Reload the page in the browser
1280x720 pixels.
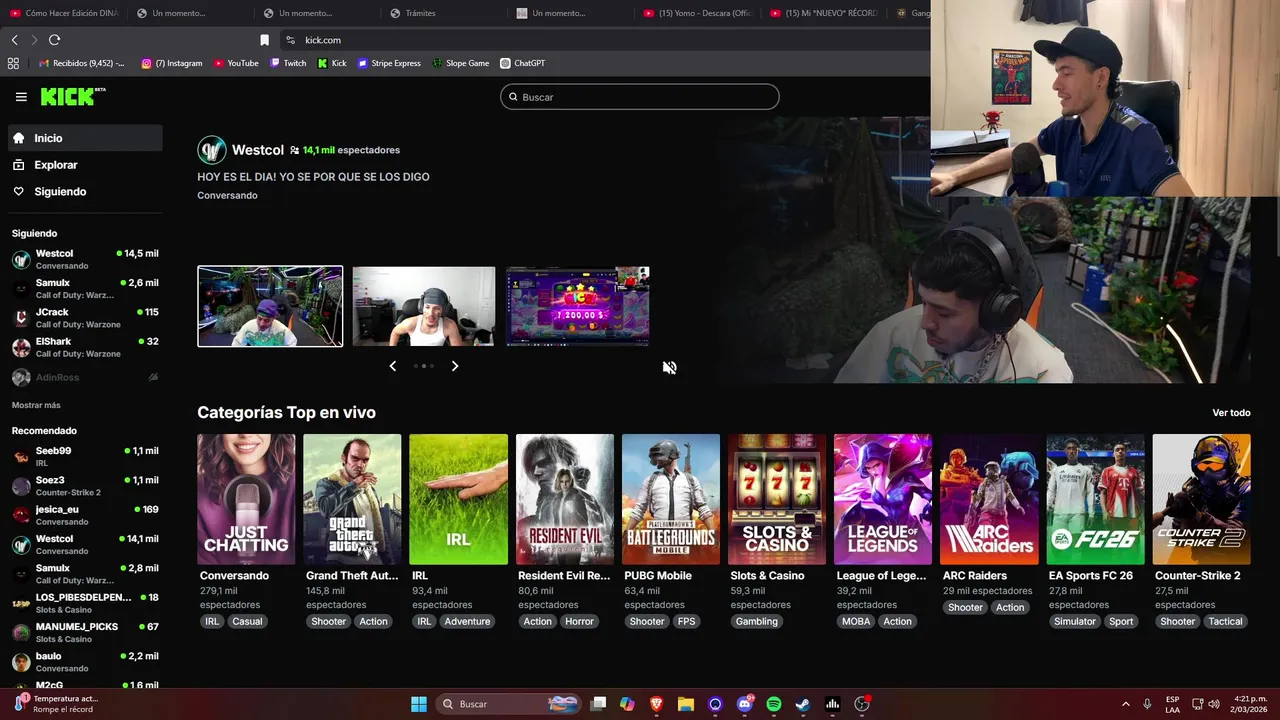(x=54, y=40)
